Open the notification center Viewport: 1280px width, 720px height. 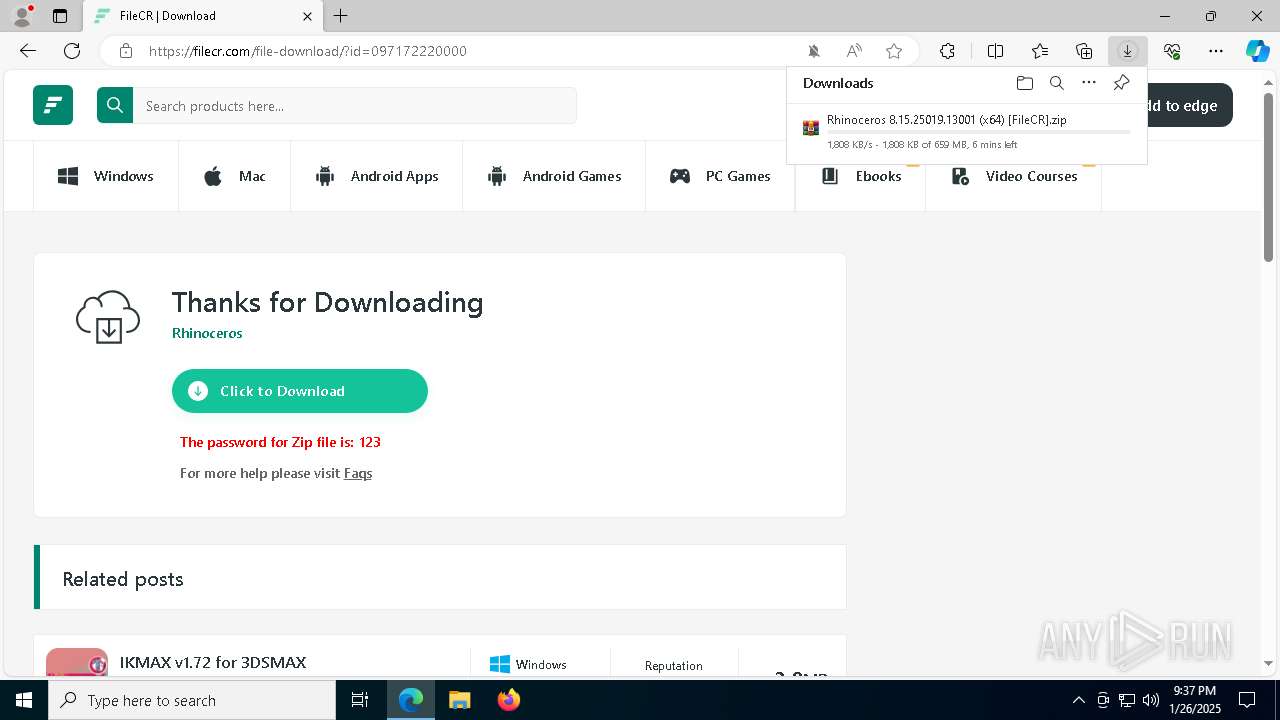point(1247,700)
